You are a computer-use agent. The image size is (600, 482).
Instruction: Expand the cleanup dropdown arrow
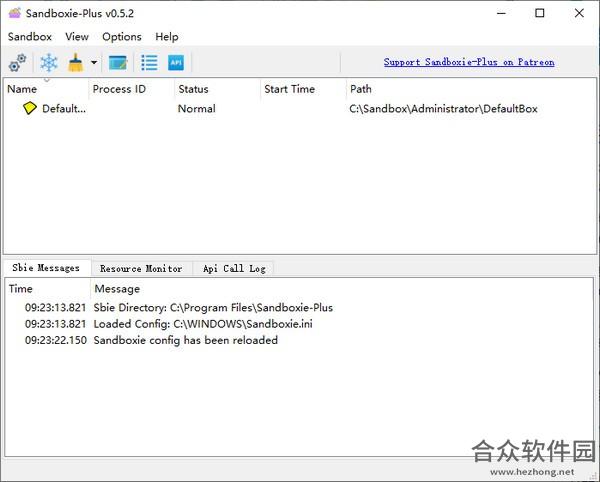(x=94, y=62)
